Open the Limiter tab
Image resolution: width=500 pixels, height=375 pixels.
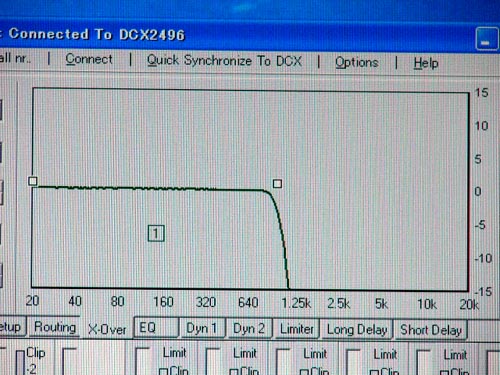click(297, 329)
